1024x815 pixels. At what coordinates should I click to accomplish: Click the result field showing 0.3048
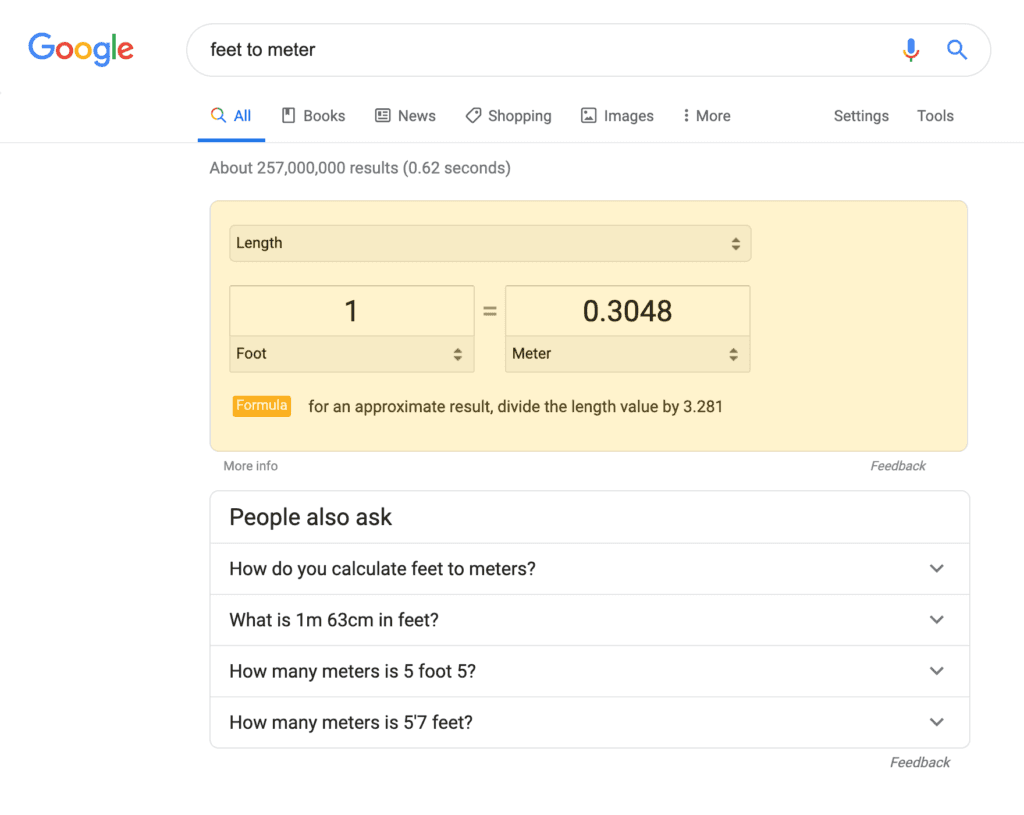(628, 311)
